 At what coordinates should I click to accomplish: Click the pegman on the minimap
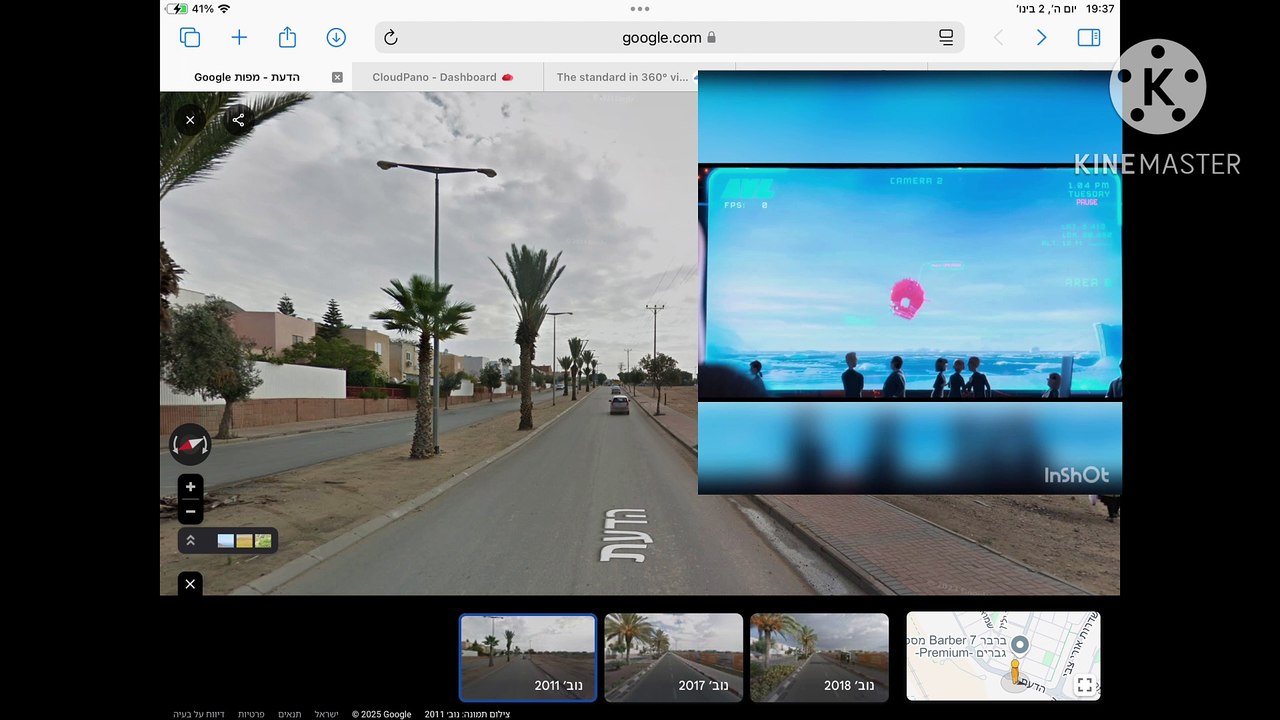[1015, 672]
